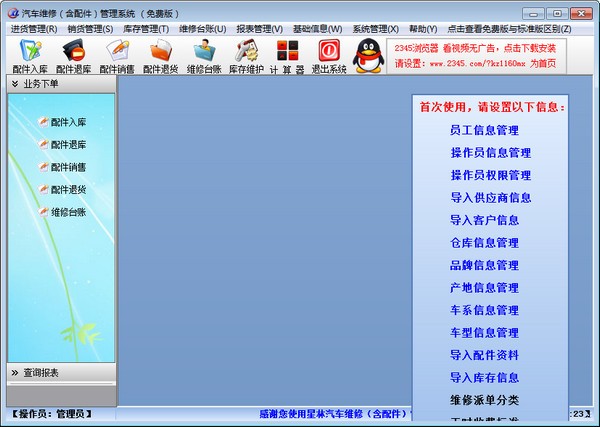The image size is (600, 427).
Task: Open 报表管理(V) menu
Action: pos(259,29)
